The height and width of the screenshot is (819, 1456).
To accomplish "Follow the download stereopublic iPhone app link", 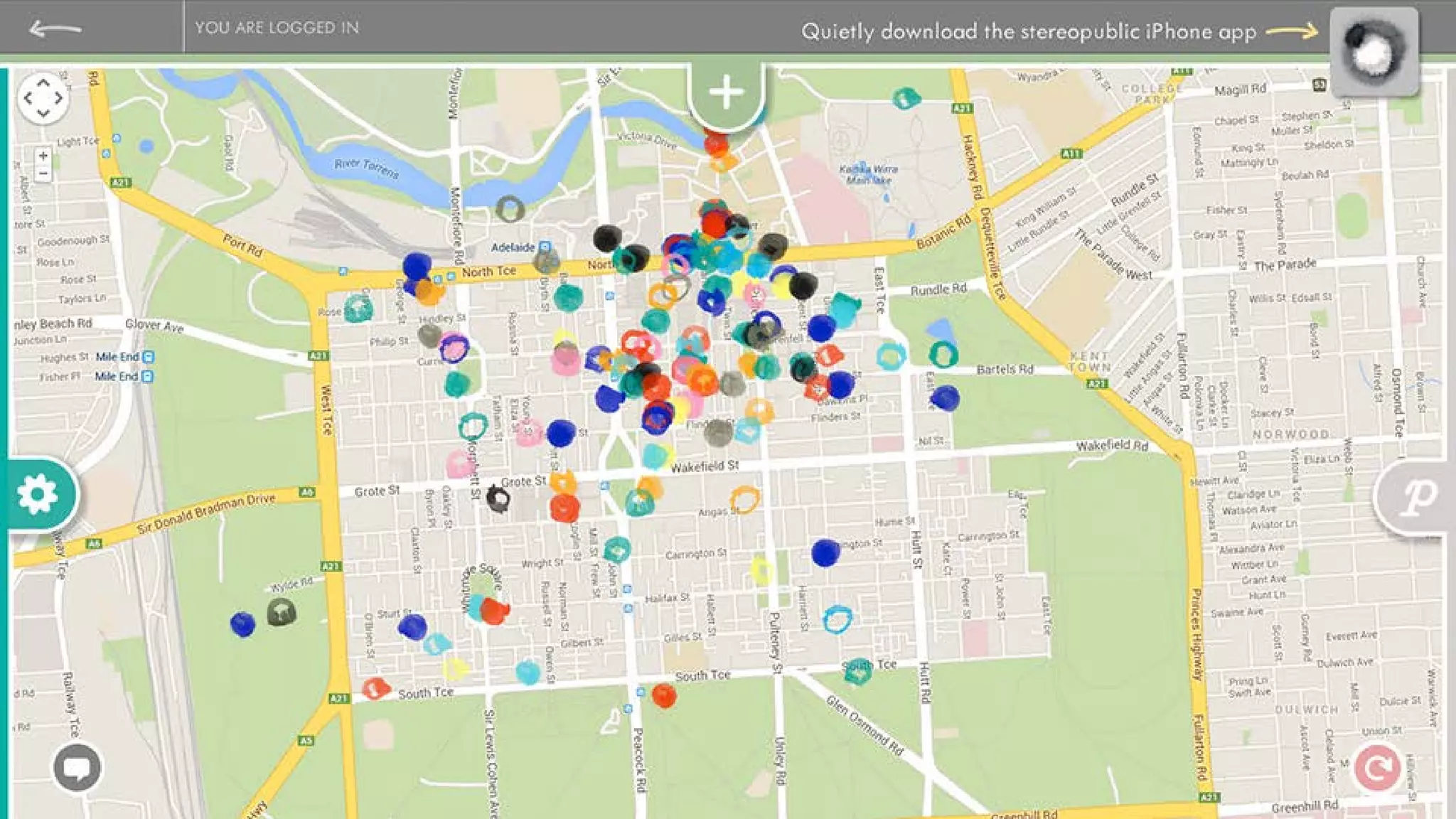I will [x=1029, y=31].
